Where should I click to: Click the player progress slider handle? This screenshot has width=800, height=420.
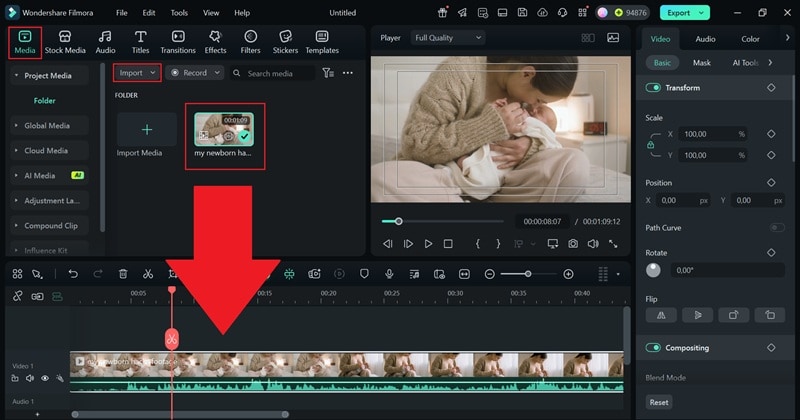coord(398,221)
